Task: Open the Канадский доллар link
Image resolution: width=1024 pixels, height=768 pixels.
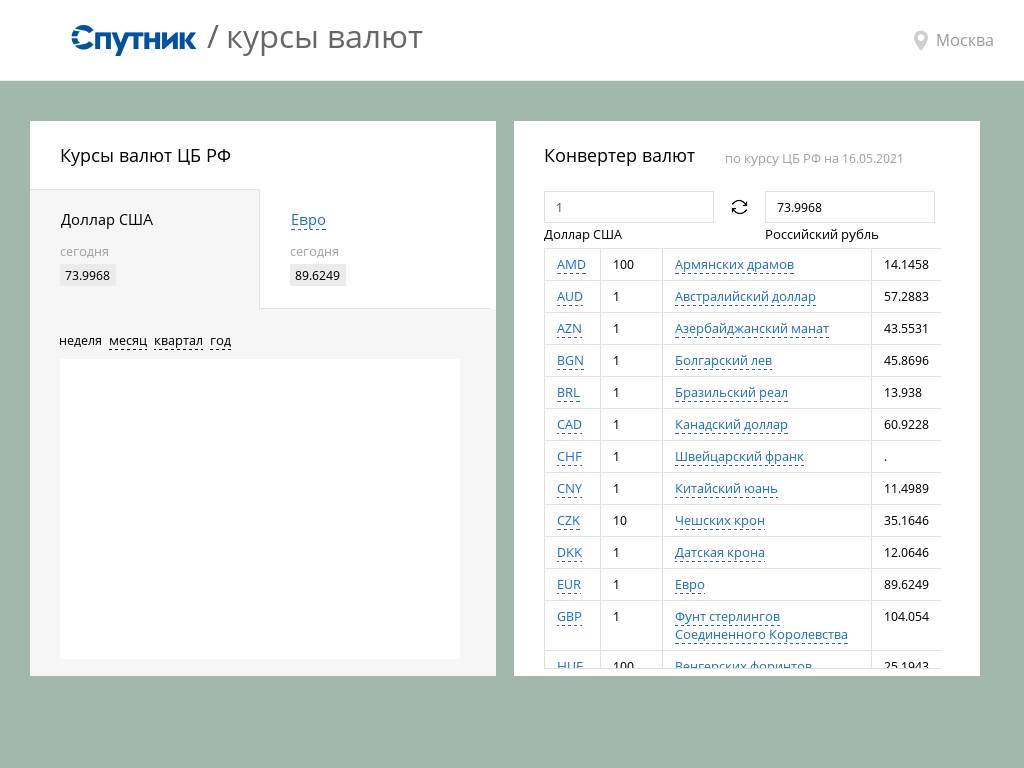Action: coord(731,425)
